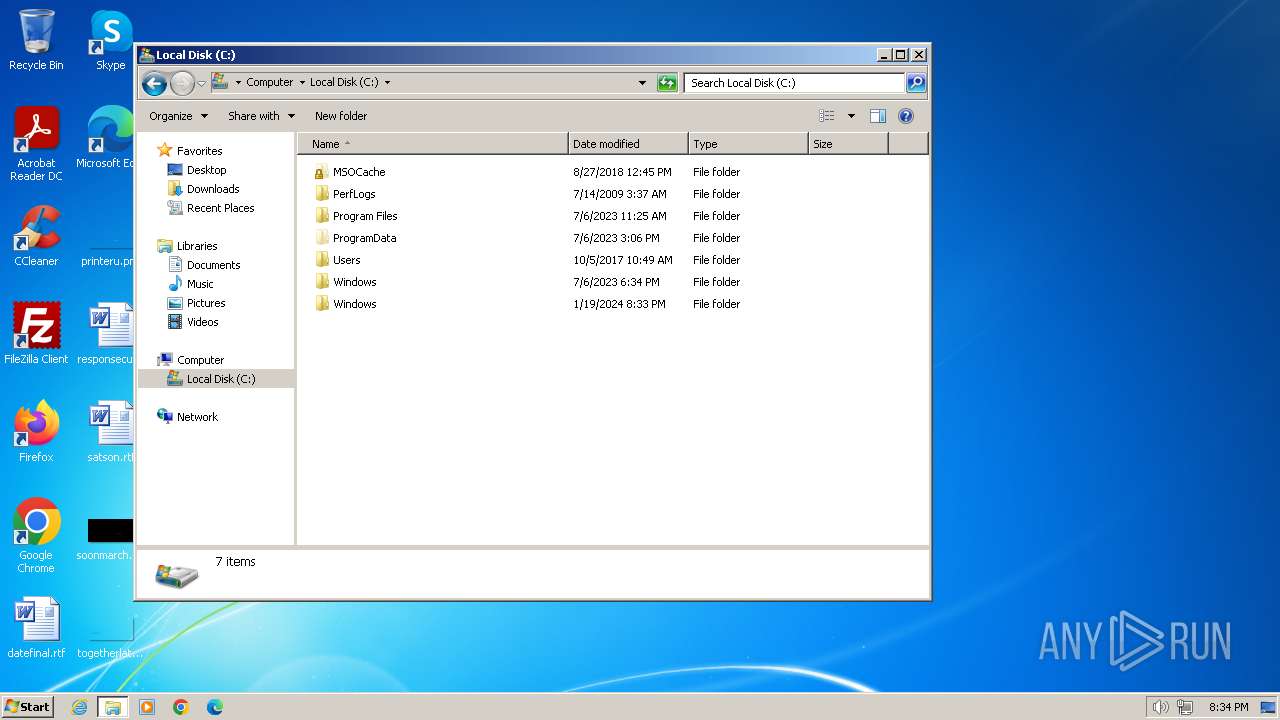Open the Start menu
The image size is (1280, 720).
point(27,707)
